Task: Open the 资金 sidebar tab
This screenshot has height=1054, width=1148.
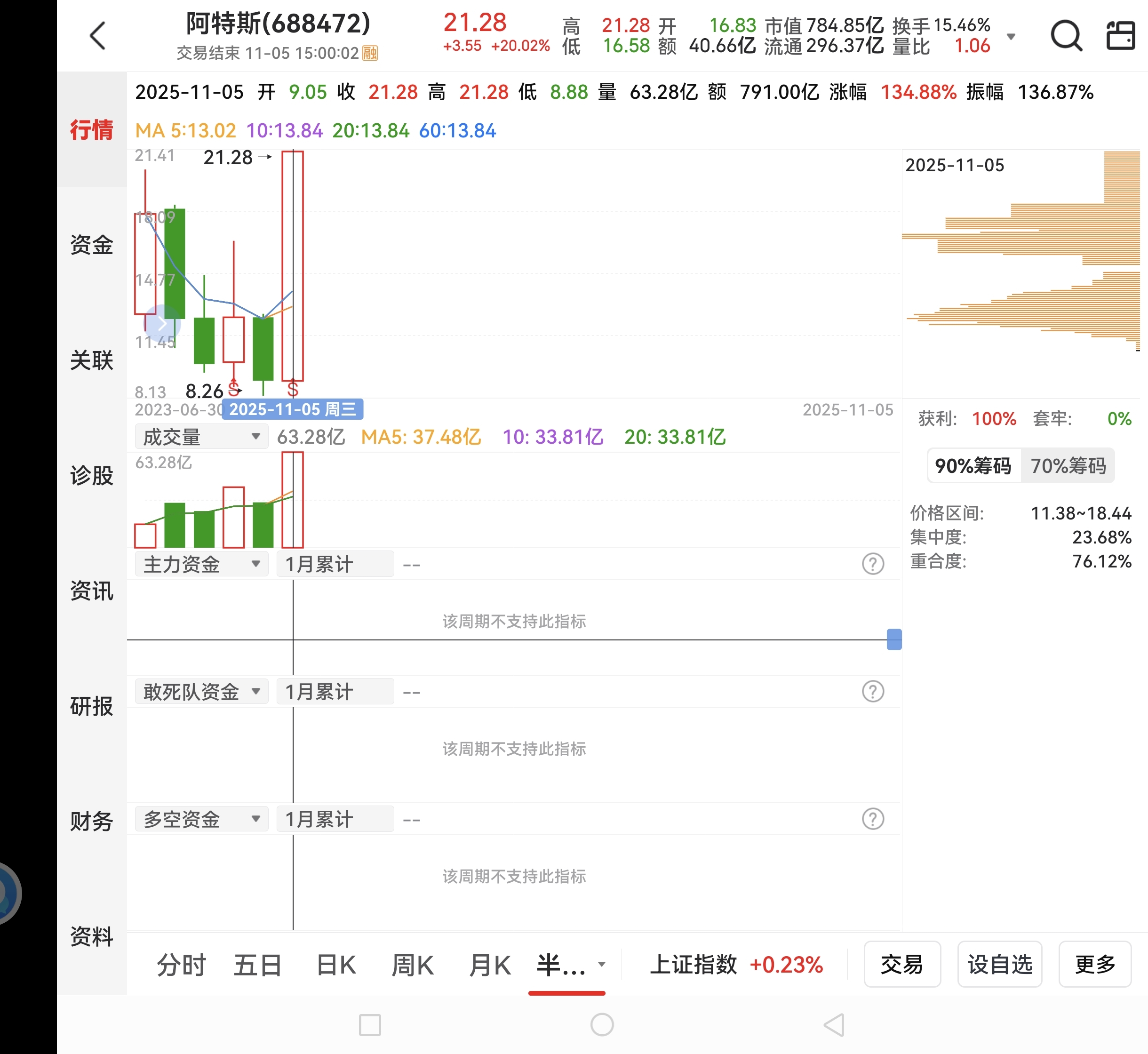Action: (x=91, y=245)
